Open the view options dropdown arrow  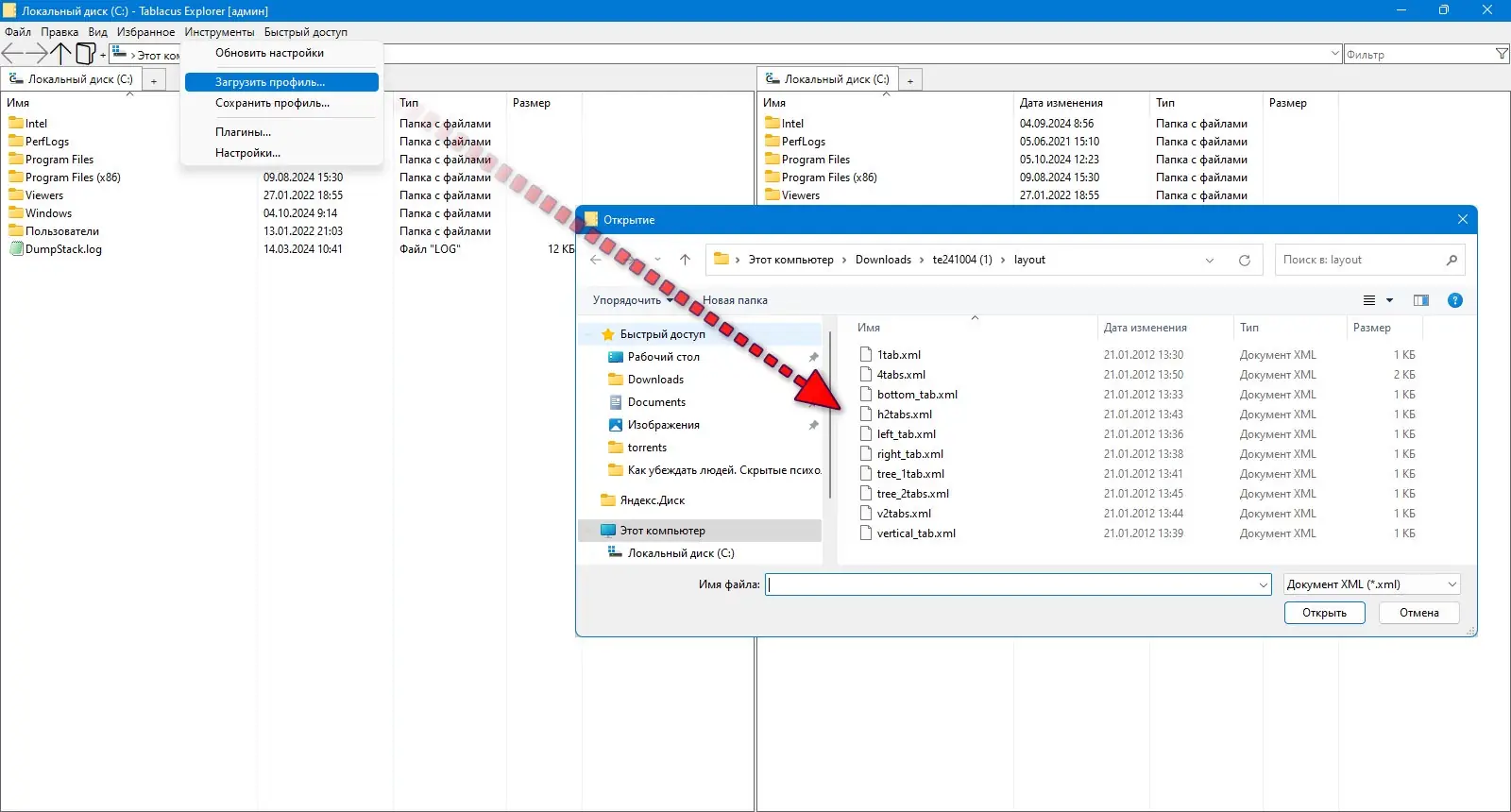(x=1389, y=300)
